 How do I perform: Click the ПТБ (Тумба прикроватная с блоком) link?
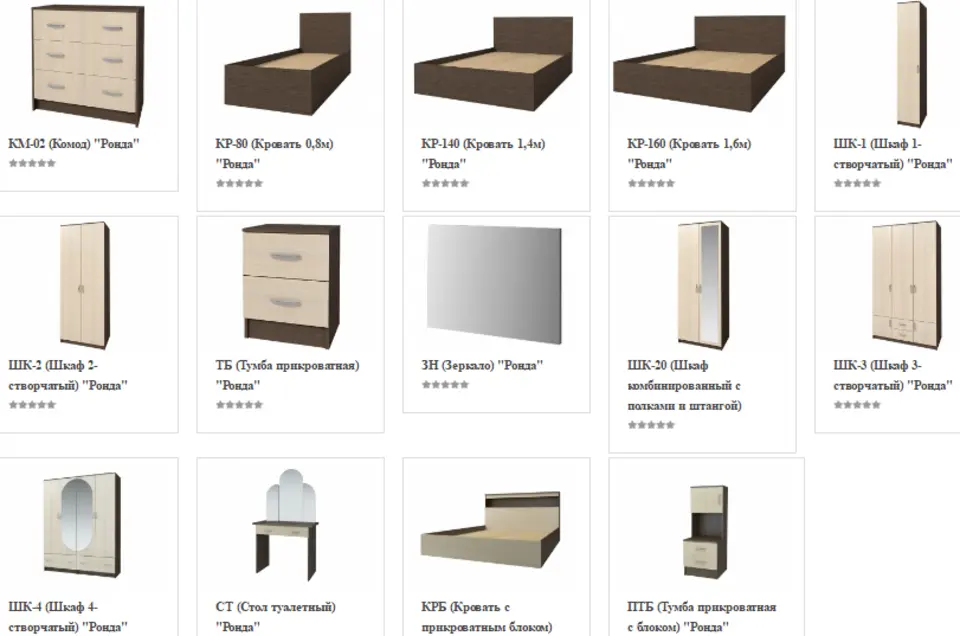[702, 617]
